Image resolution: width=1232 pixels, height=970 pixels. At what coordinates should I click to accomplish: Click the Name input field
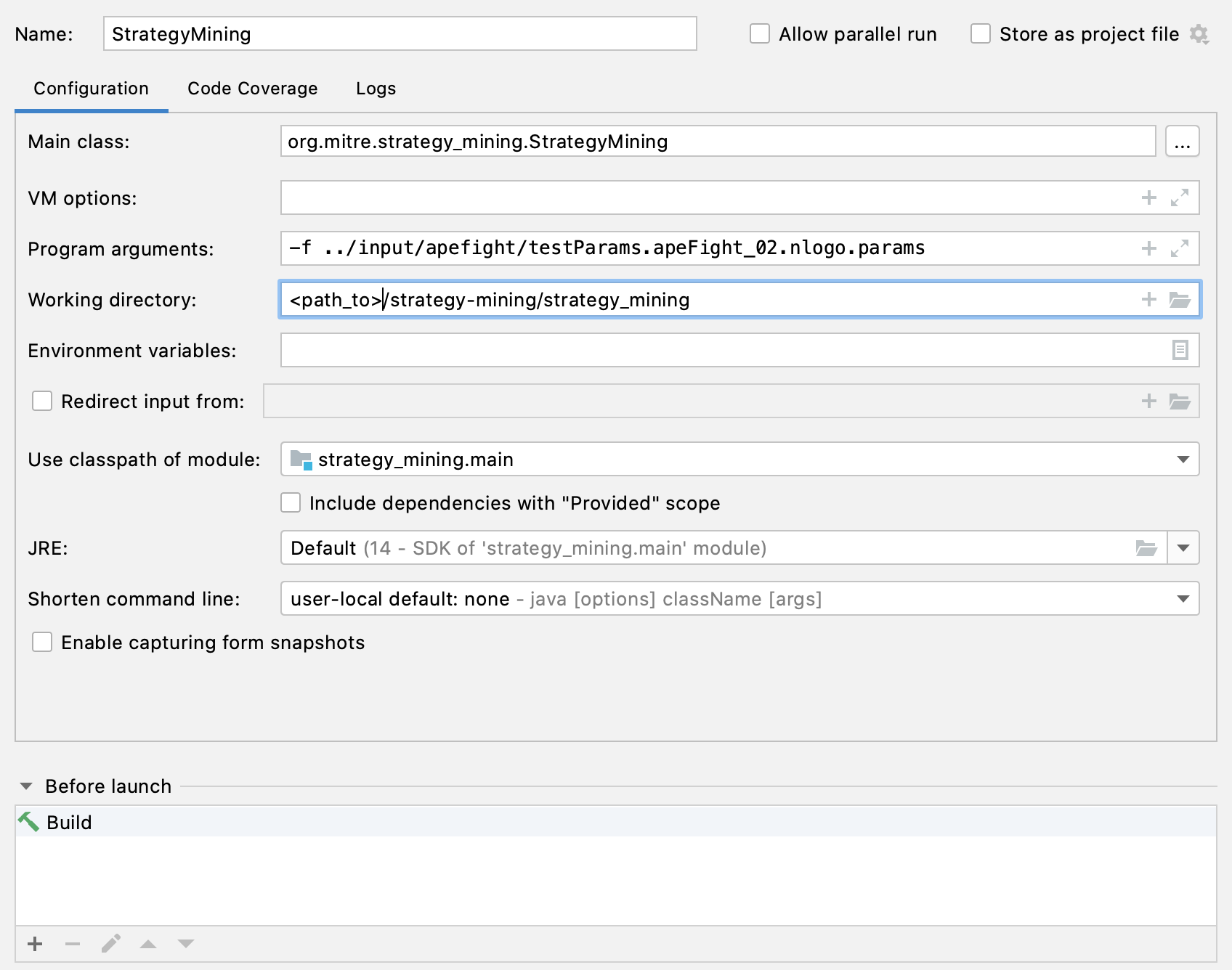point(400,34)
